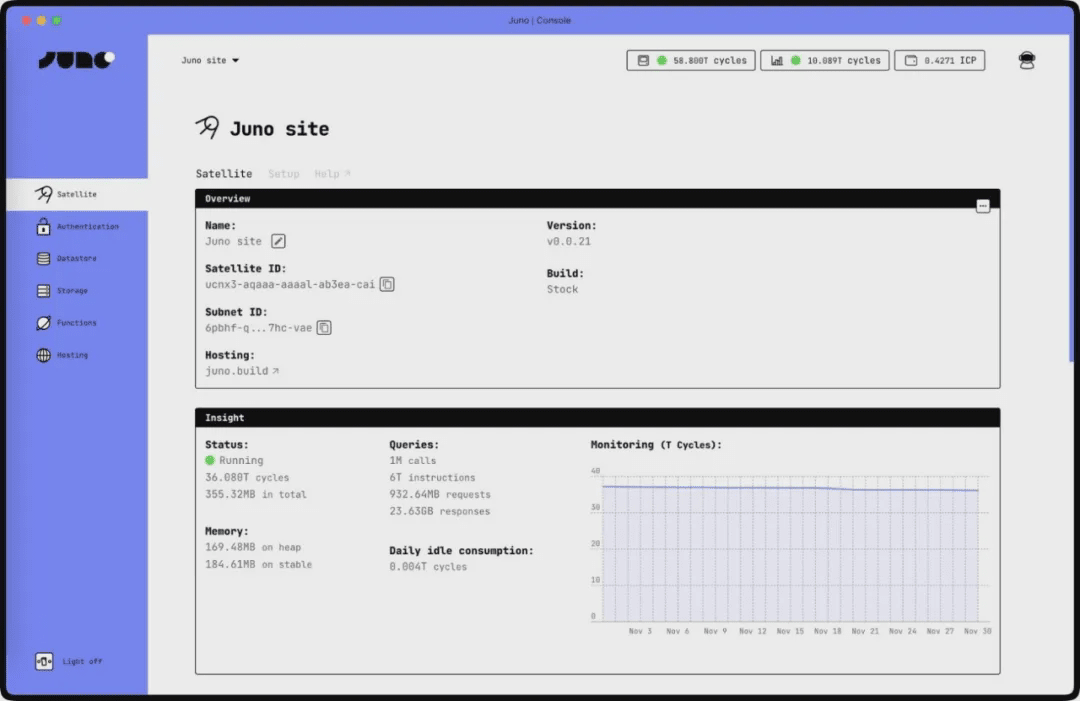1080x701 pixels.
Task: Open Storage section in sidebar
Action: point(77,291)
